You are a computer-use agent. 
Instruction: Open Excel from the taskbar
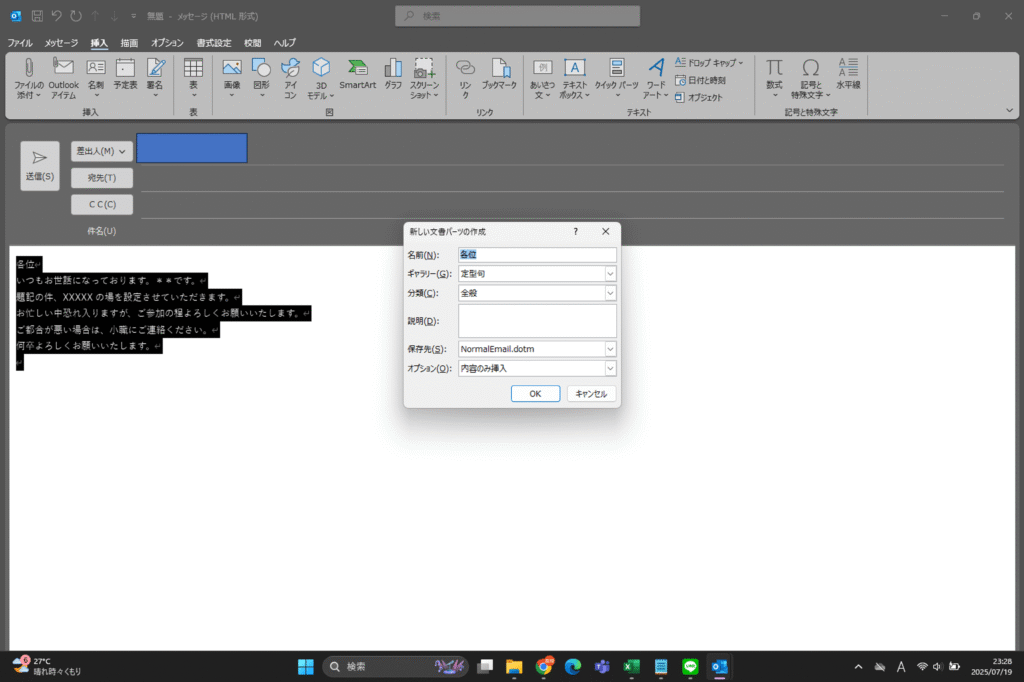click(632, 666)
